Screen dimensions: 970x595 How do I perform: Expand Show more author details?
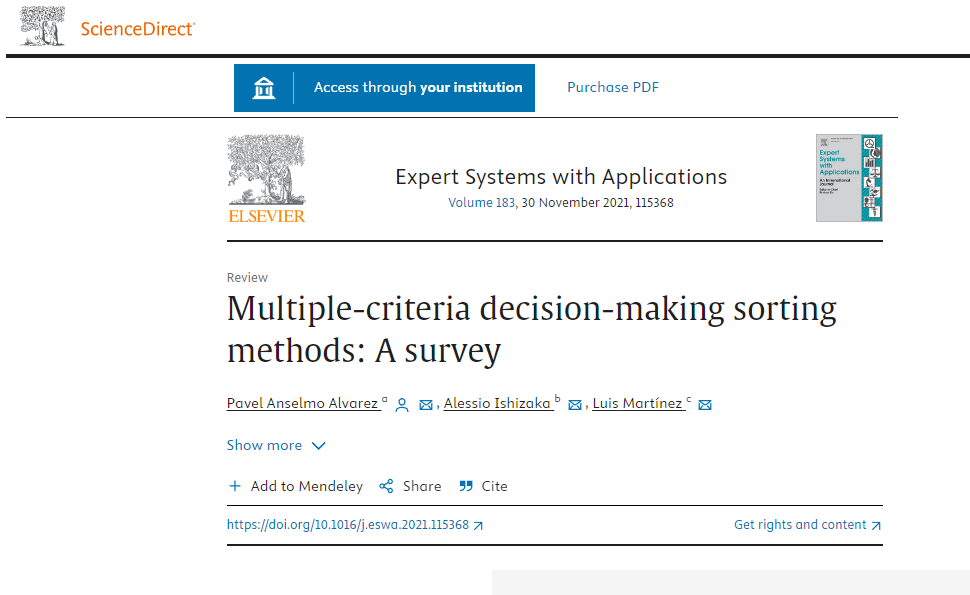point(265,446)
